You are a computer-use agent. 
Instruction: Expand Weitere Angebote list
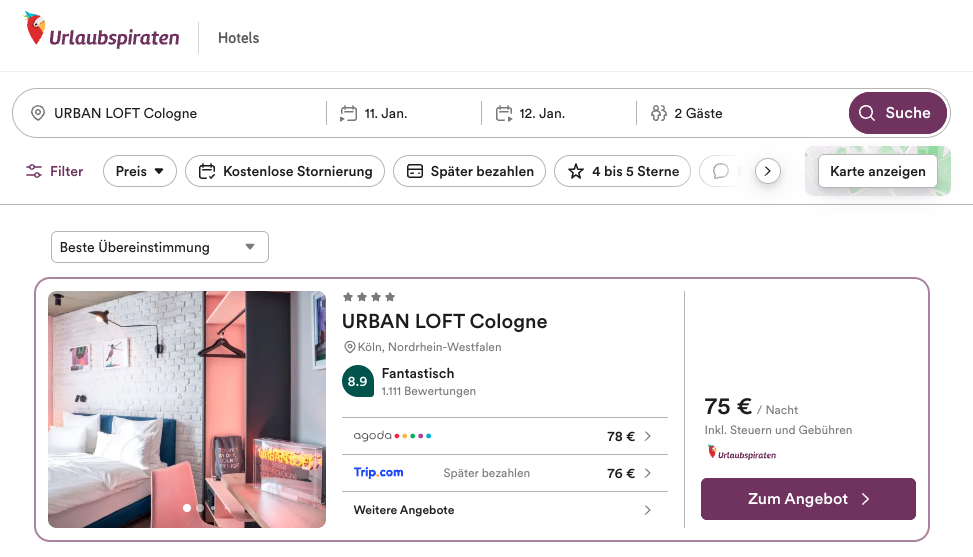(x=504, y=510)
